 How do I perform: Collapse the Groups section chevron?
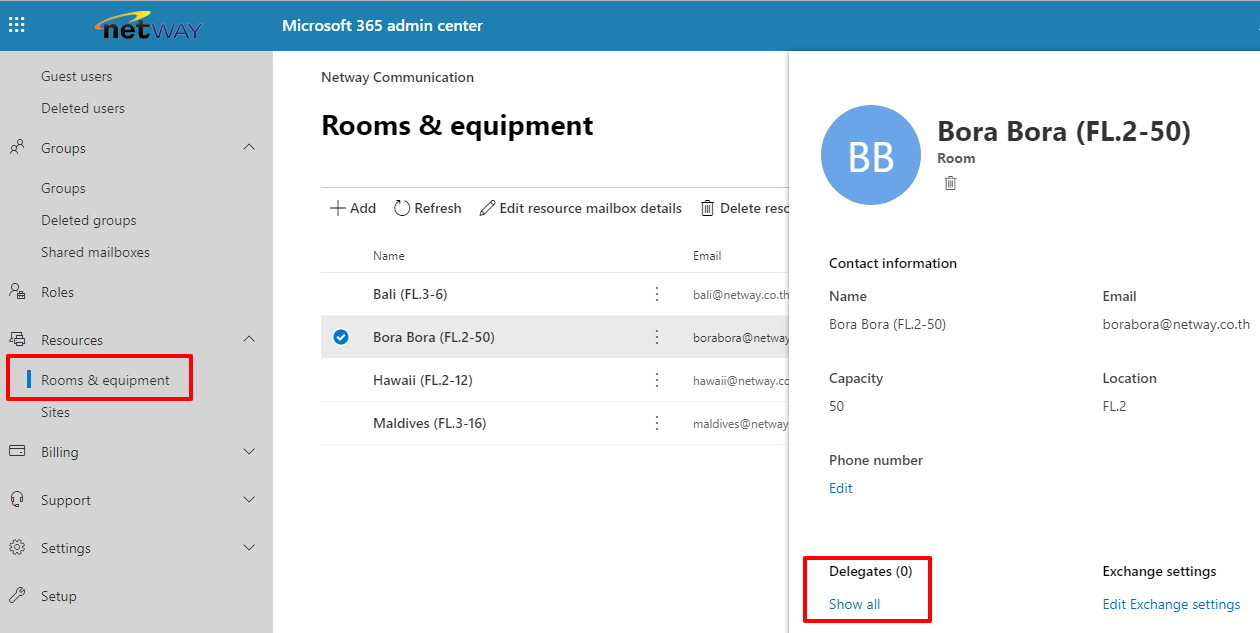click(x=249, y=148)
